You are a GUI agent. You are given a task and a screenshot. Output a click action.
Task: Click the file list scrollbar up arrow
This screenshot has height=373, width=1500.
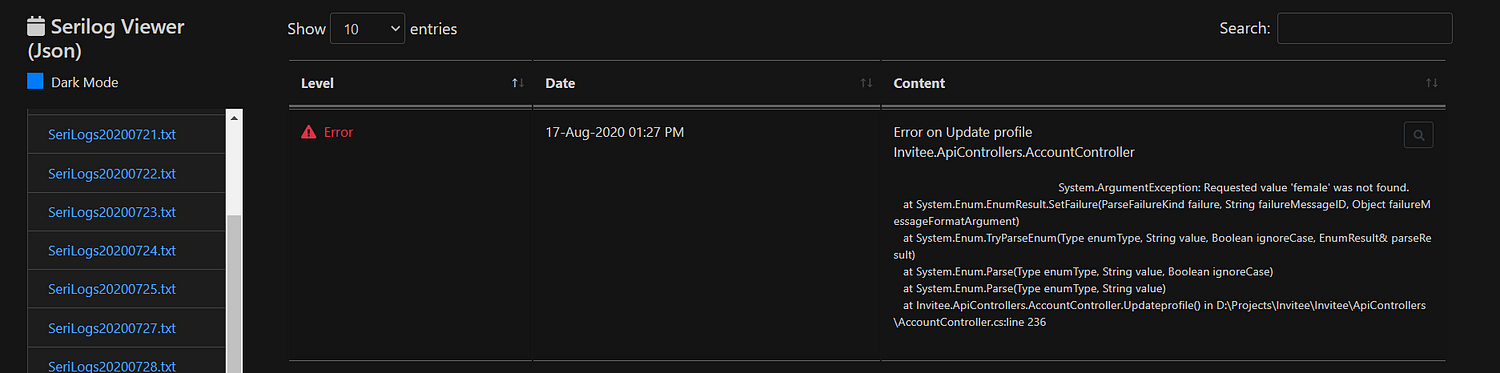click(x=235, y=118)
